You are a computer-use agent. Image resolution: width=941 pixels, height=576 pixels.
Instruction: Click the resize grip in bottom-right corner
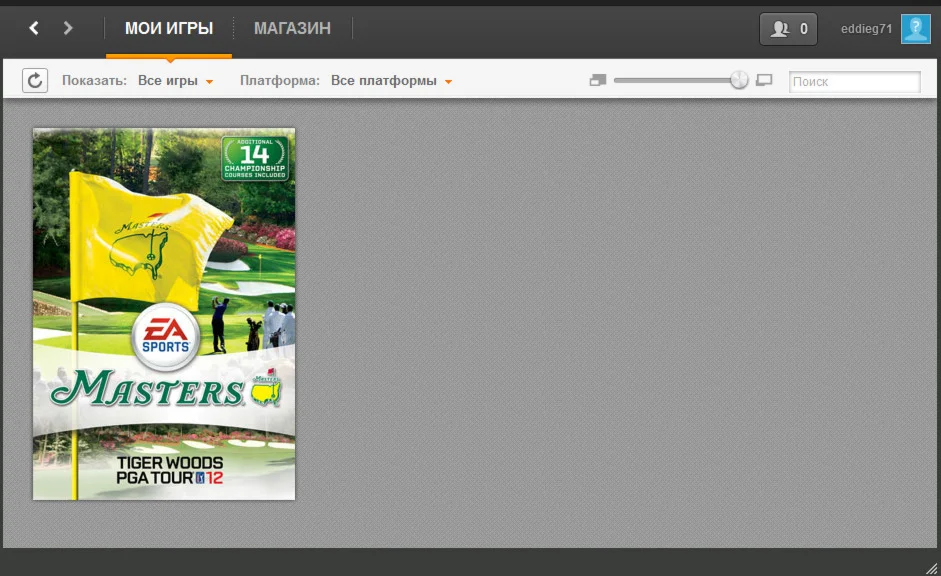[x=934, y=568]
